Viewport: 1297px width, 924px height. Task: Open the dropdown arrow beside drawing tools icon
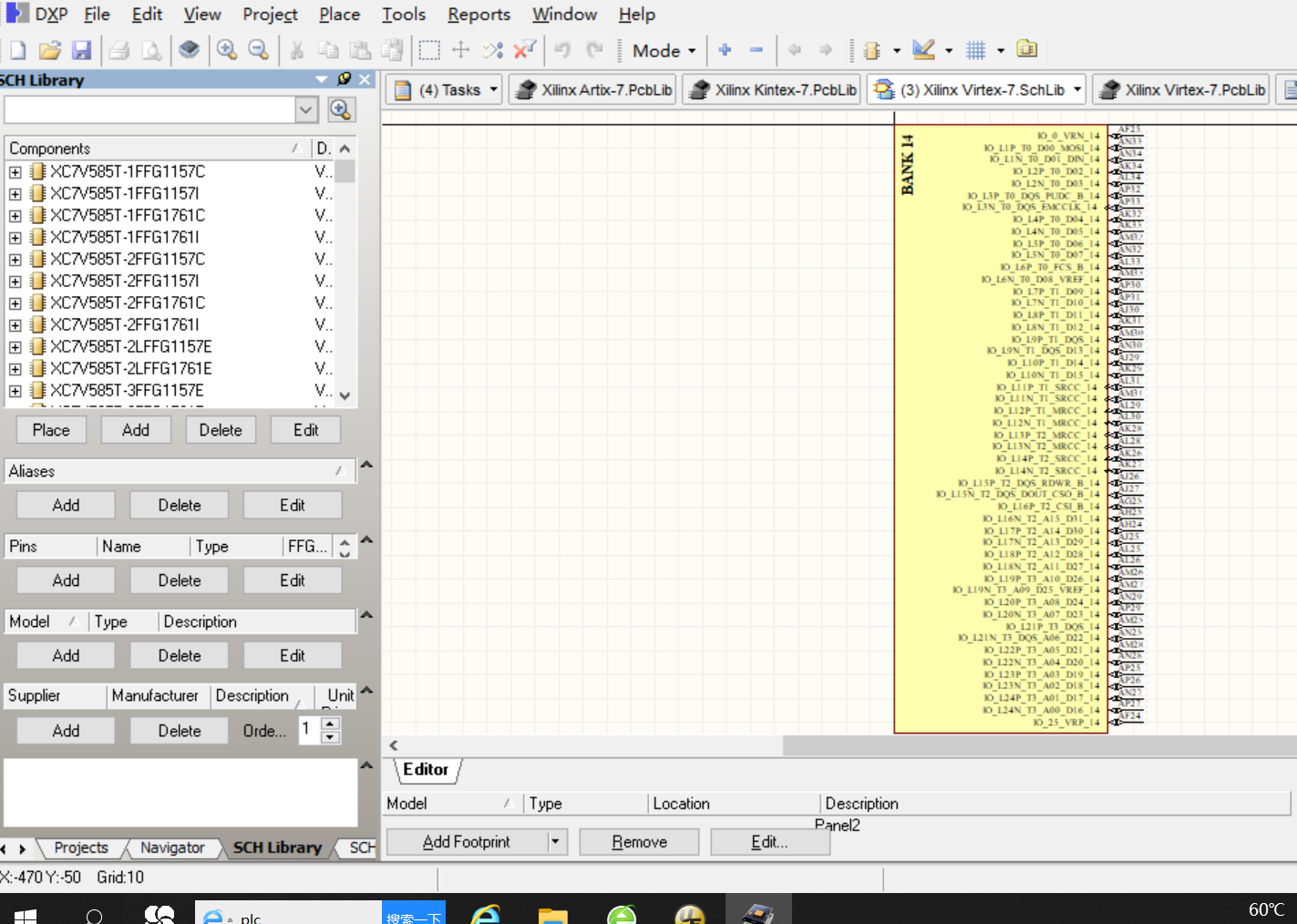(x=949, y=51)
